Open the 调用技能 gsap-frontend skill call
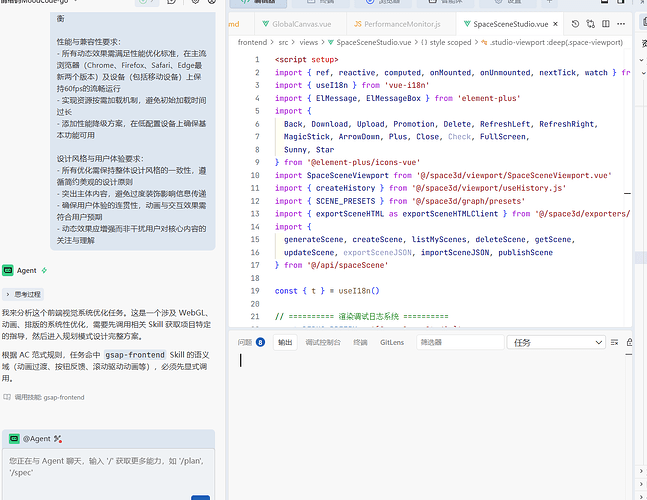This screenshot has width=647, height=500. pyautogui.click(x=44, y=397)
